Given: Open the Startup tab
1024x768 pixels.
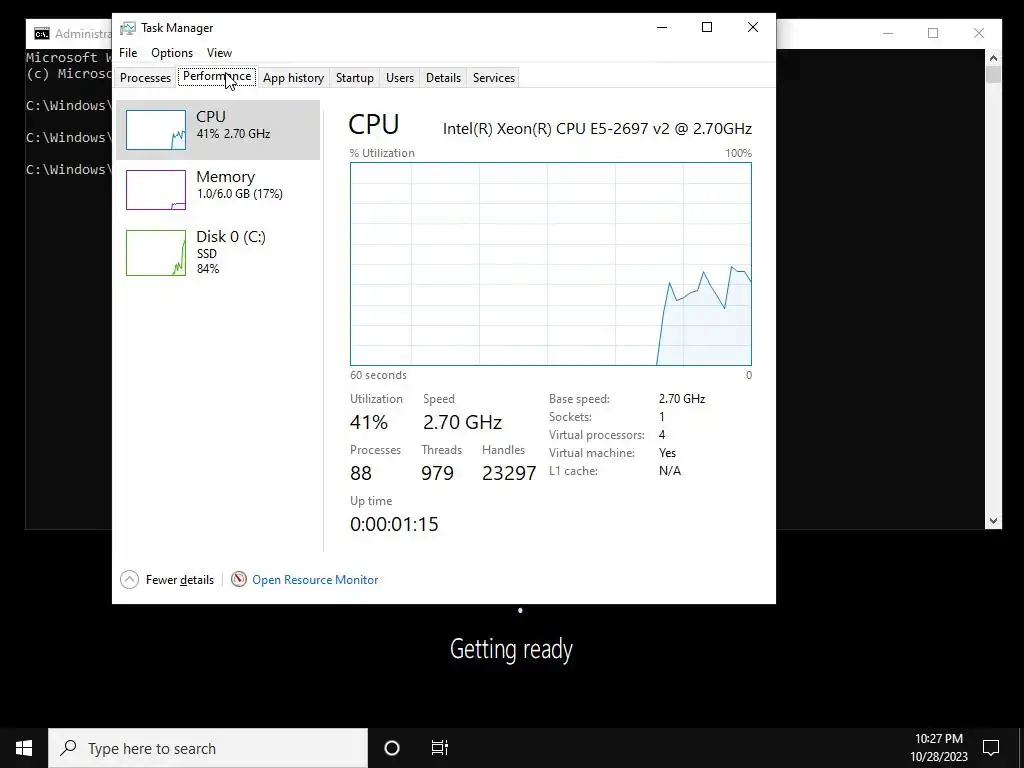Looking at the screenshot, I should tap(355, 78).
